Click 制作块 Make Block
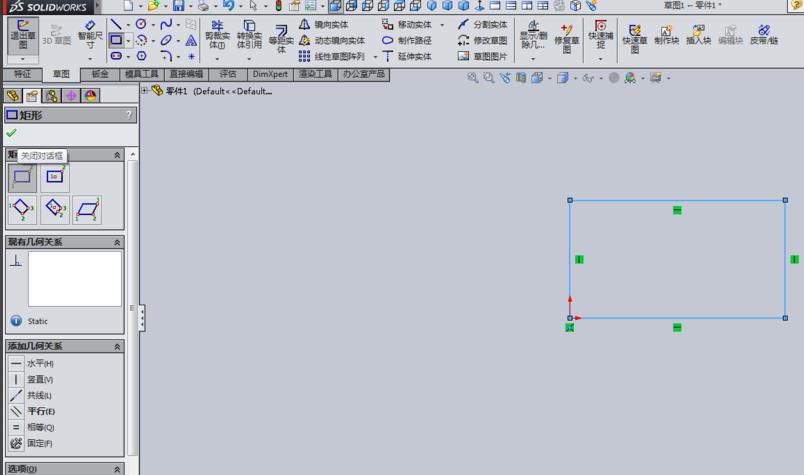This screenshot has width=804, height=475. [x=667, y=35]
